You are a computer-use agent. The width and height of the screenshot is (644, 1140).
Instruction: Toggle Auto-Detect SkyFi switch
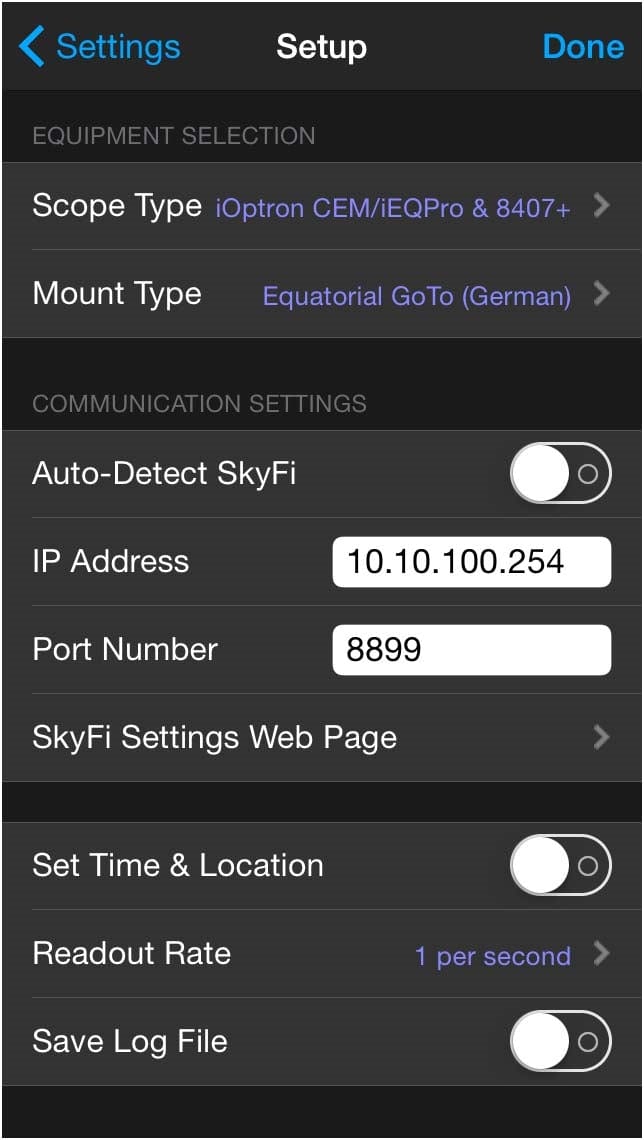click(x=560, y=473)
